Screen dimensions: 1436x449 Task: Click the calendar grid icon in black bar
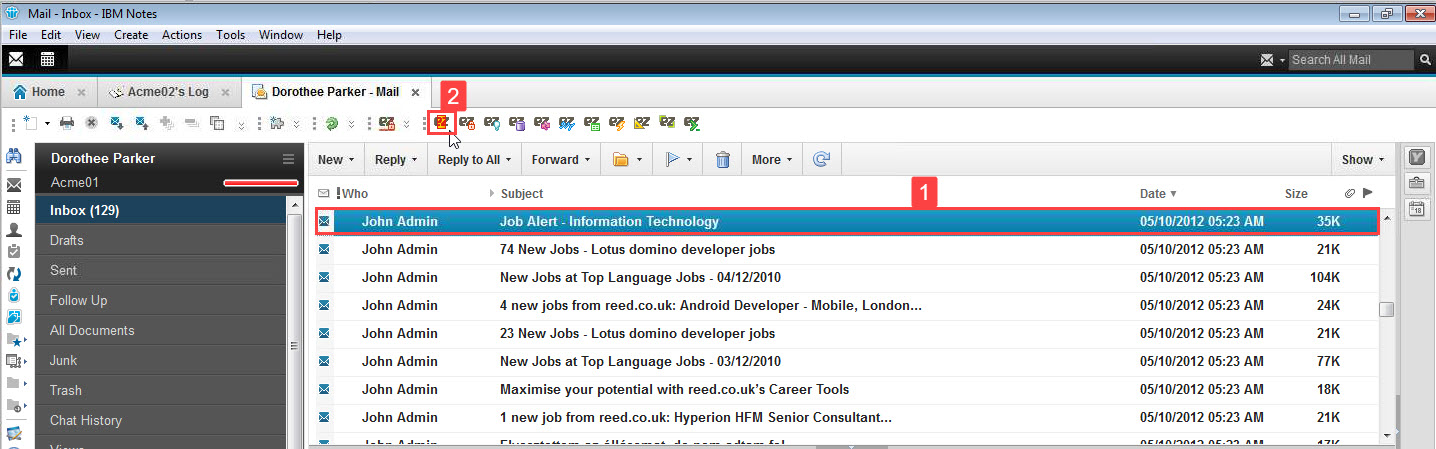click(x=47, y=59)
